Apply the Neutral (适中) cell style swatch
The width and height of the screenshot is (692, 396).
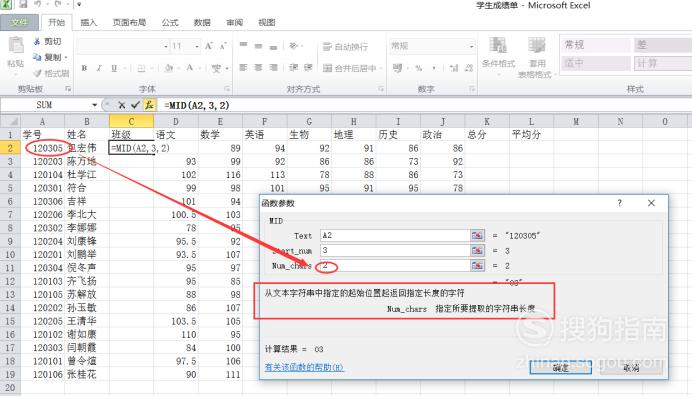(595, 63)
